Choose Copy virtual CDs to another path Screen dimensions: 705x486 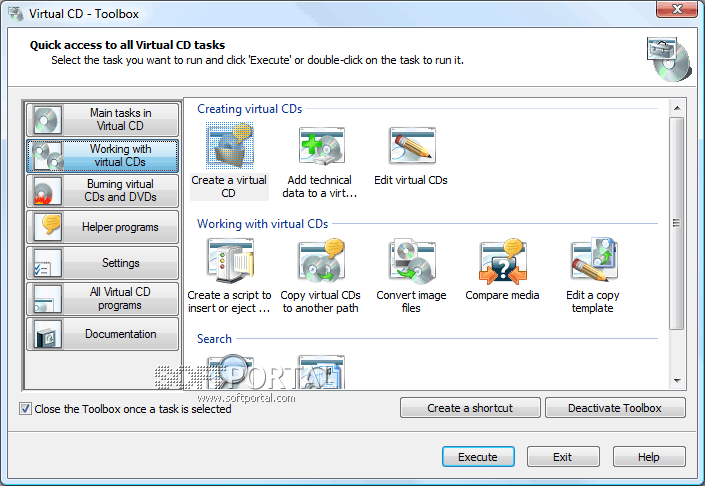(x=320, y=262)
